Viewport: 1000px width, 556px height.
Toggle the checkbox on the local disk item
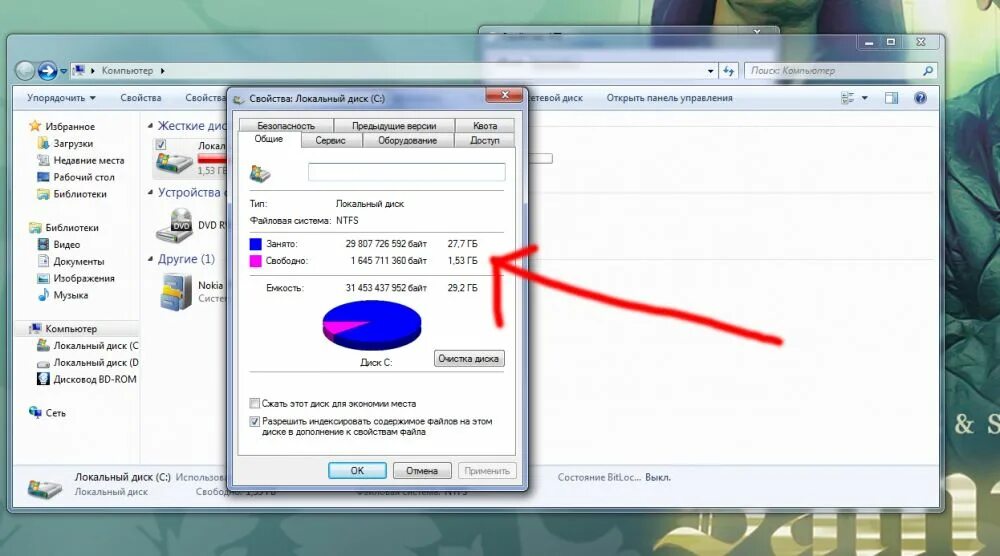161,145
